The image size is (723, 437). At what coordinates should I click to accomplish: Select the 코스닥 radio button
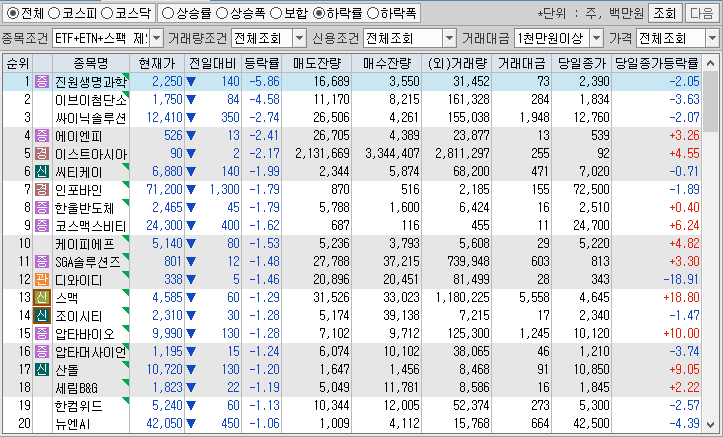107,13
